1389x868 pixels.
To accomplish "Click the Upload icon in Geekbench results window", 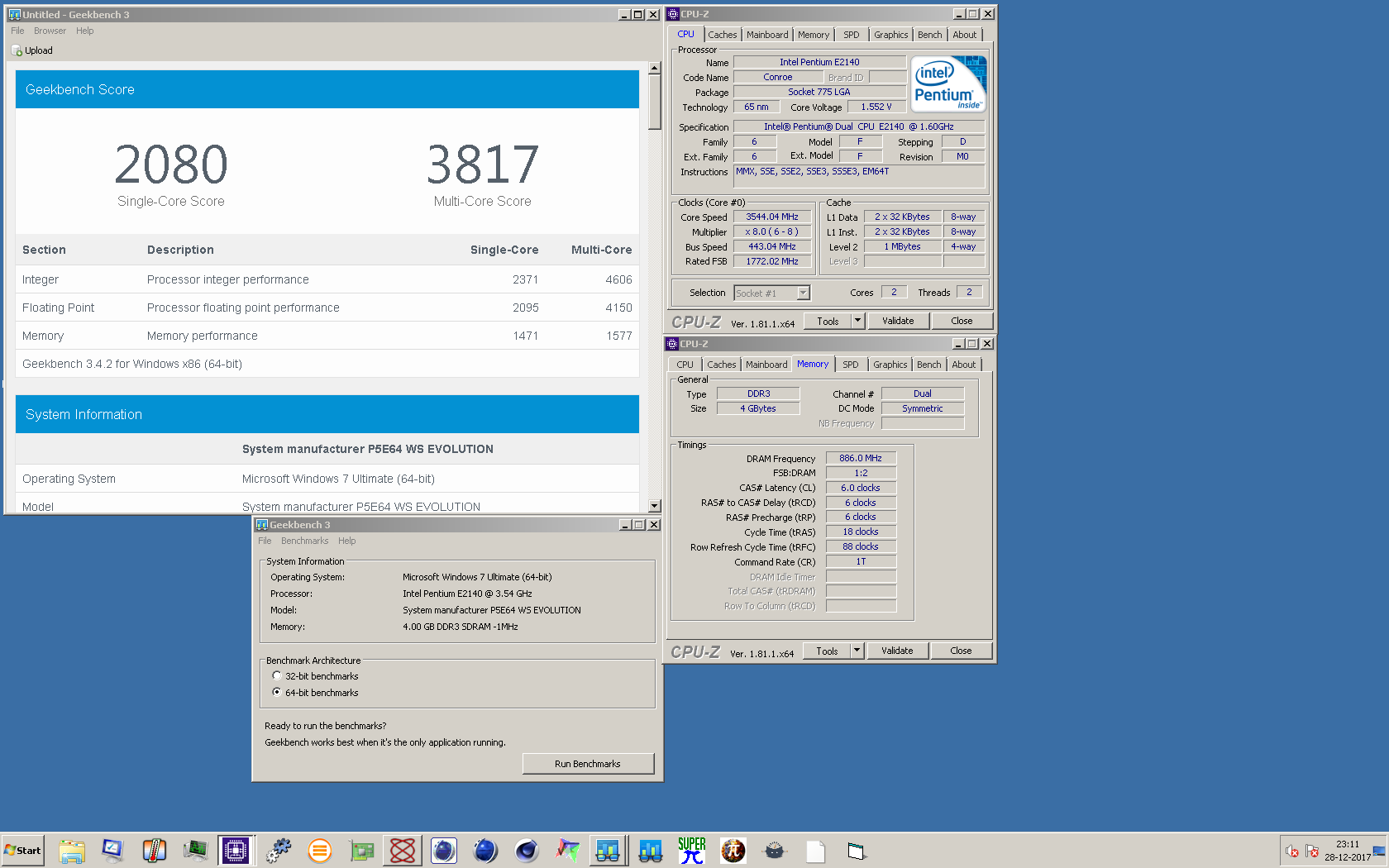I will click(17, 50).
